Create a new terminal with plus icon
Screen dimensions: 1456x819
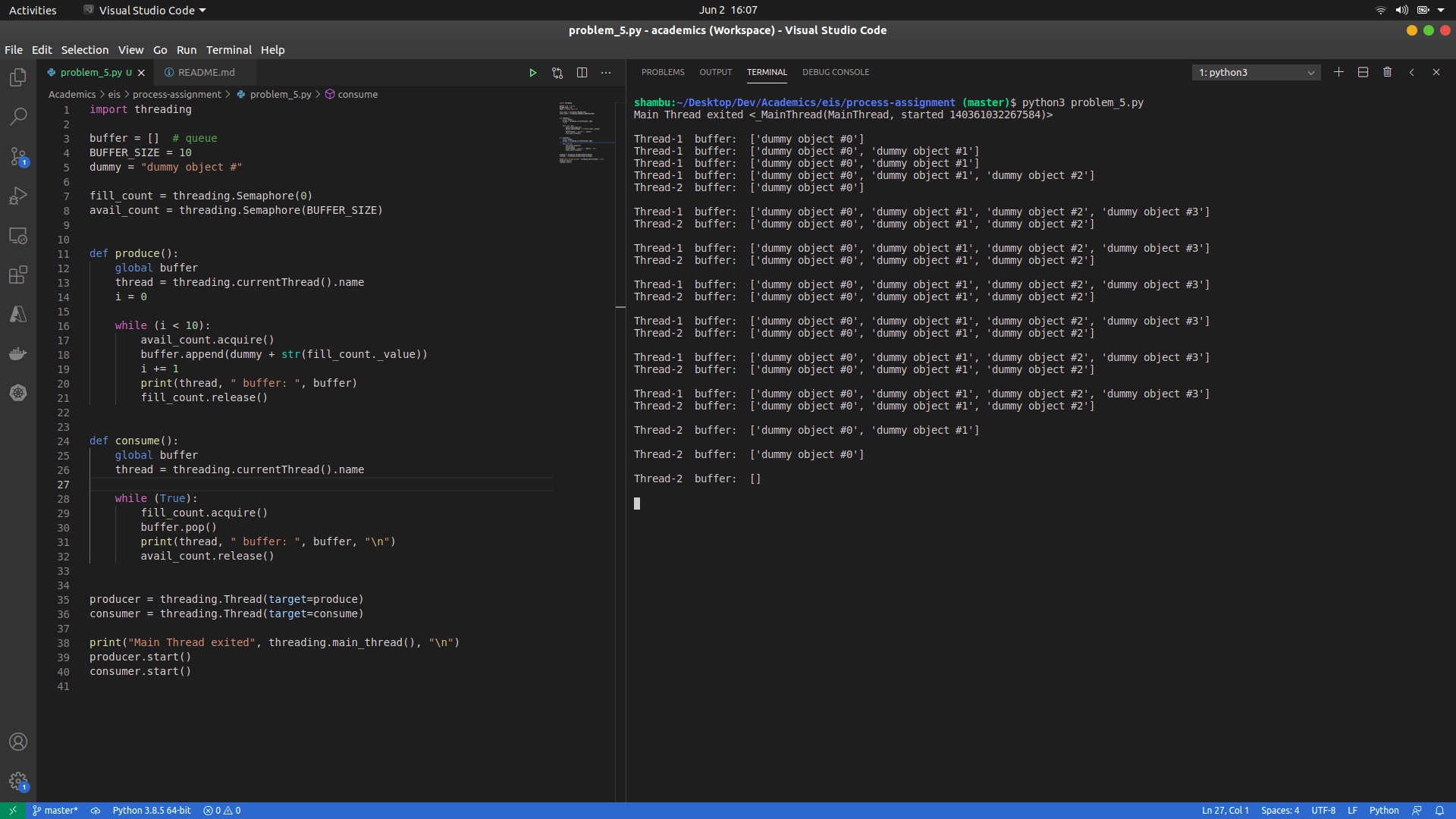1338,72
